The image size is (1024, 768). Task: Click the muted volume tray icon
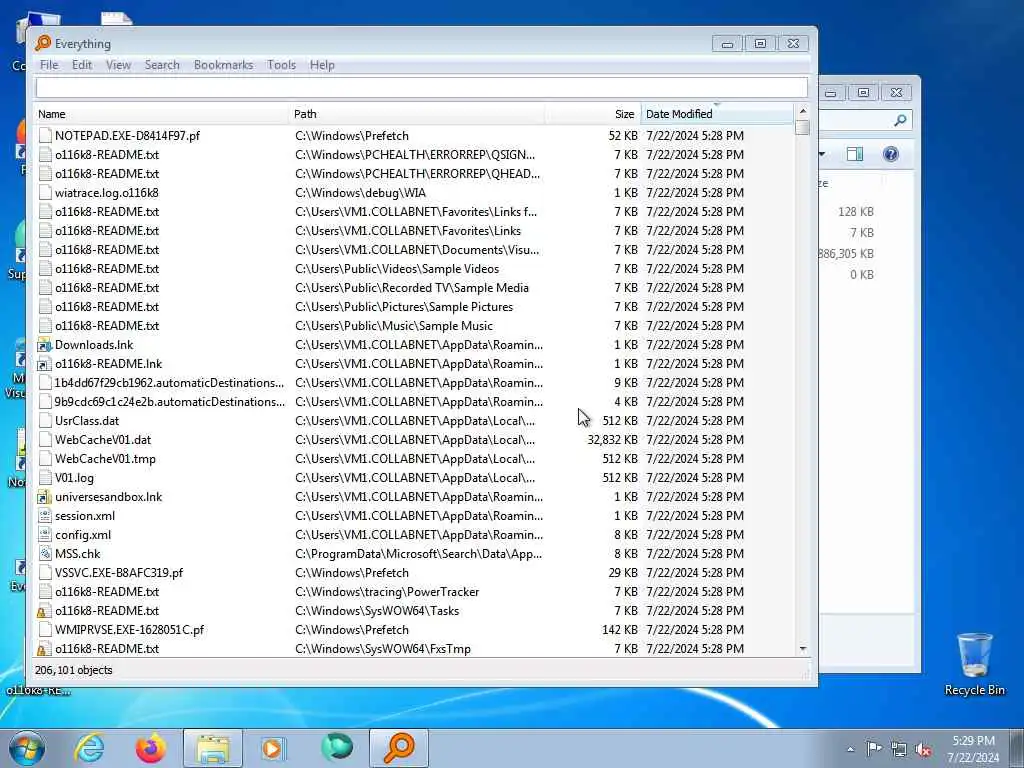(923, 750)
